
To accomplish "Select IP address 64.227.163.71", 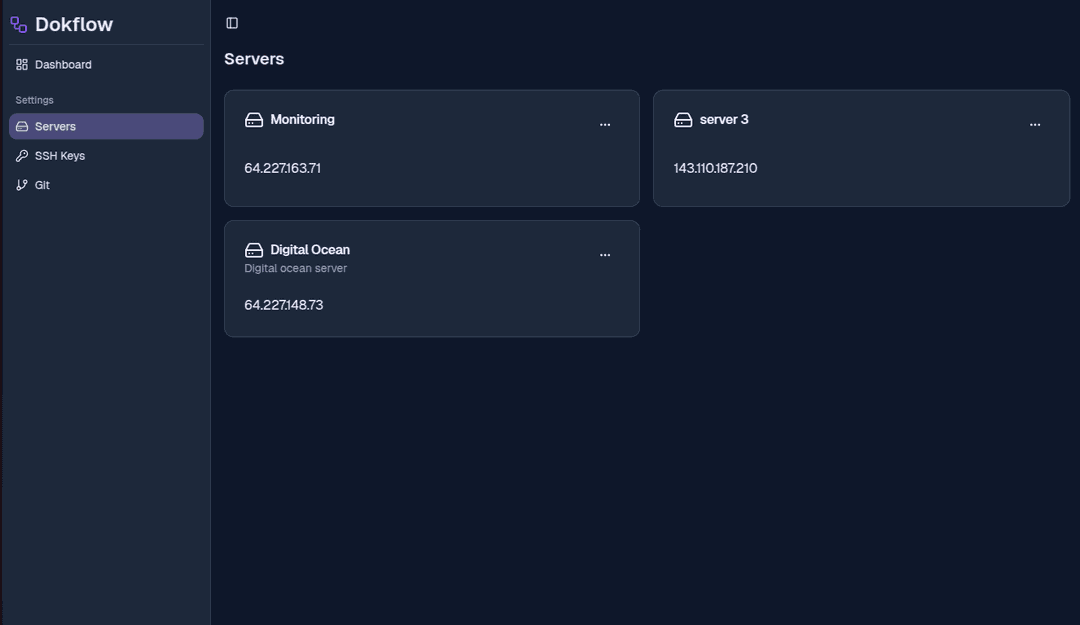I will click(x=282, y=168).
